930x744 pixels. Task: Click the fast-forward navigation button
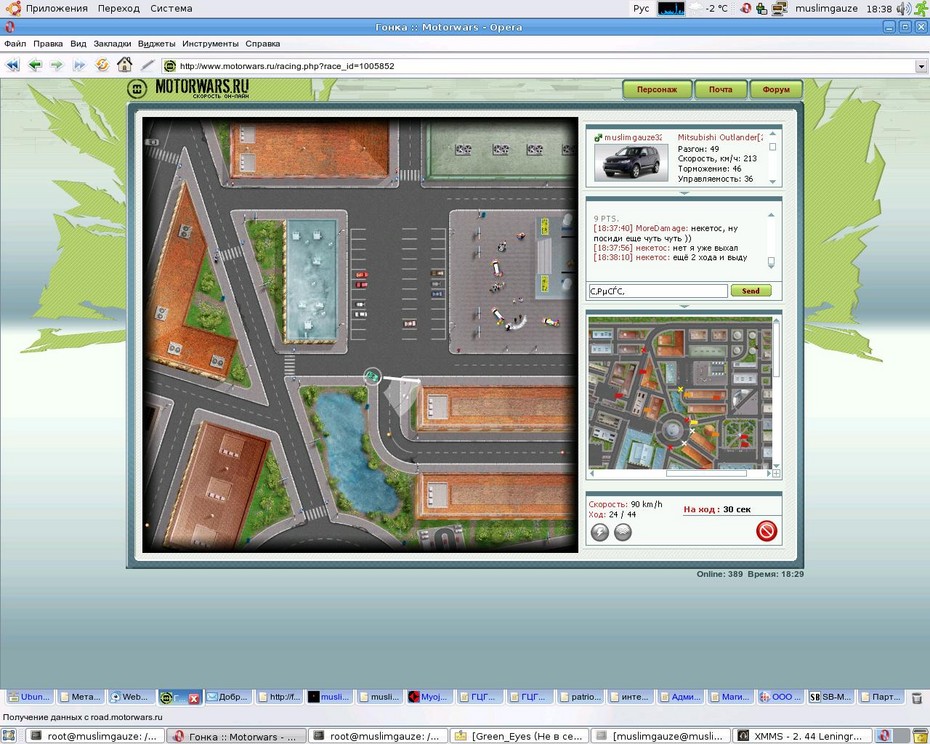[x=79, y=65]
